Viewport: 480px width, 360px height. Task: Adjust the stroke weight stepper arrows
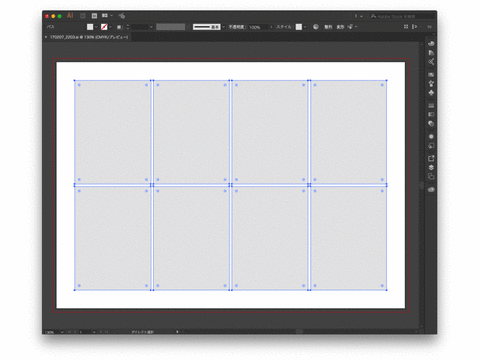(128, 27)
